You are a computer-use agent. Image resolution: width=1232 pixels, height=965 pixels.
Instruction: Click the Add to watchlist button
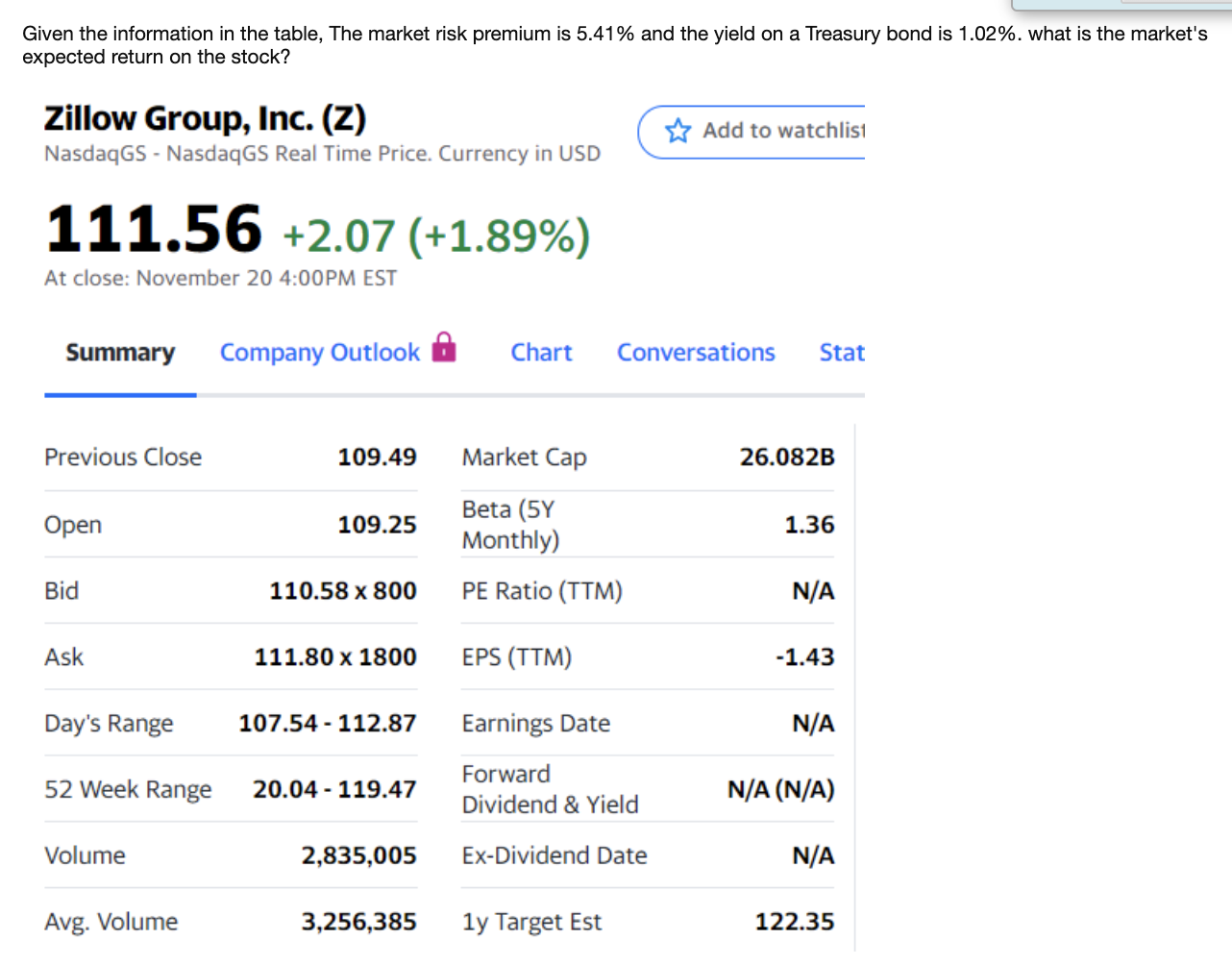click(752, 132)
